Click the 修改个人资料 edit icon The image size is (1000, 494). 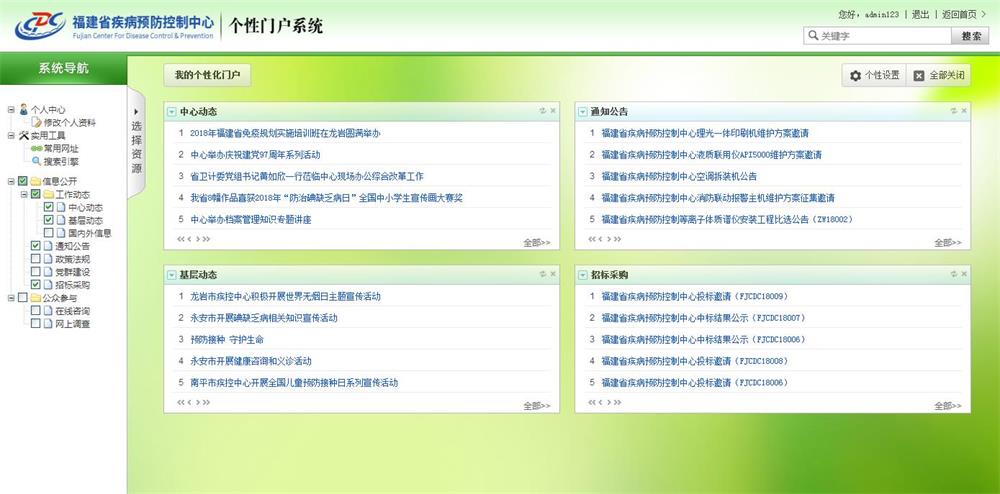[x=36, y=122]
